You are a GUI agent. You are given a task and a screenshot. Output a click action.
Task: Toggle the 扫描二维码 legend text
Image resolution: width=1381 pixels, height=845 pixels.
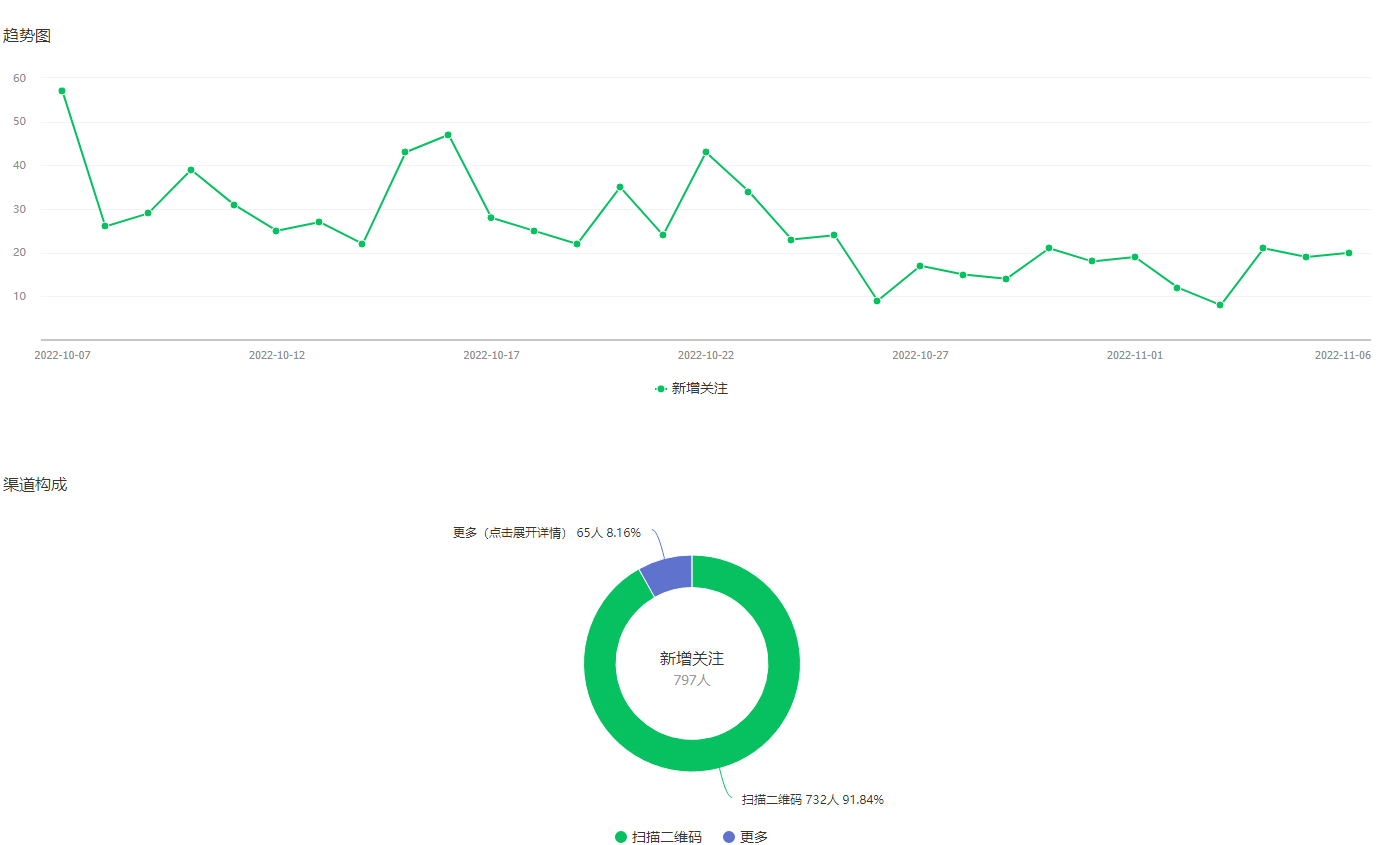(x=666, y=837)
